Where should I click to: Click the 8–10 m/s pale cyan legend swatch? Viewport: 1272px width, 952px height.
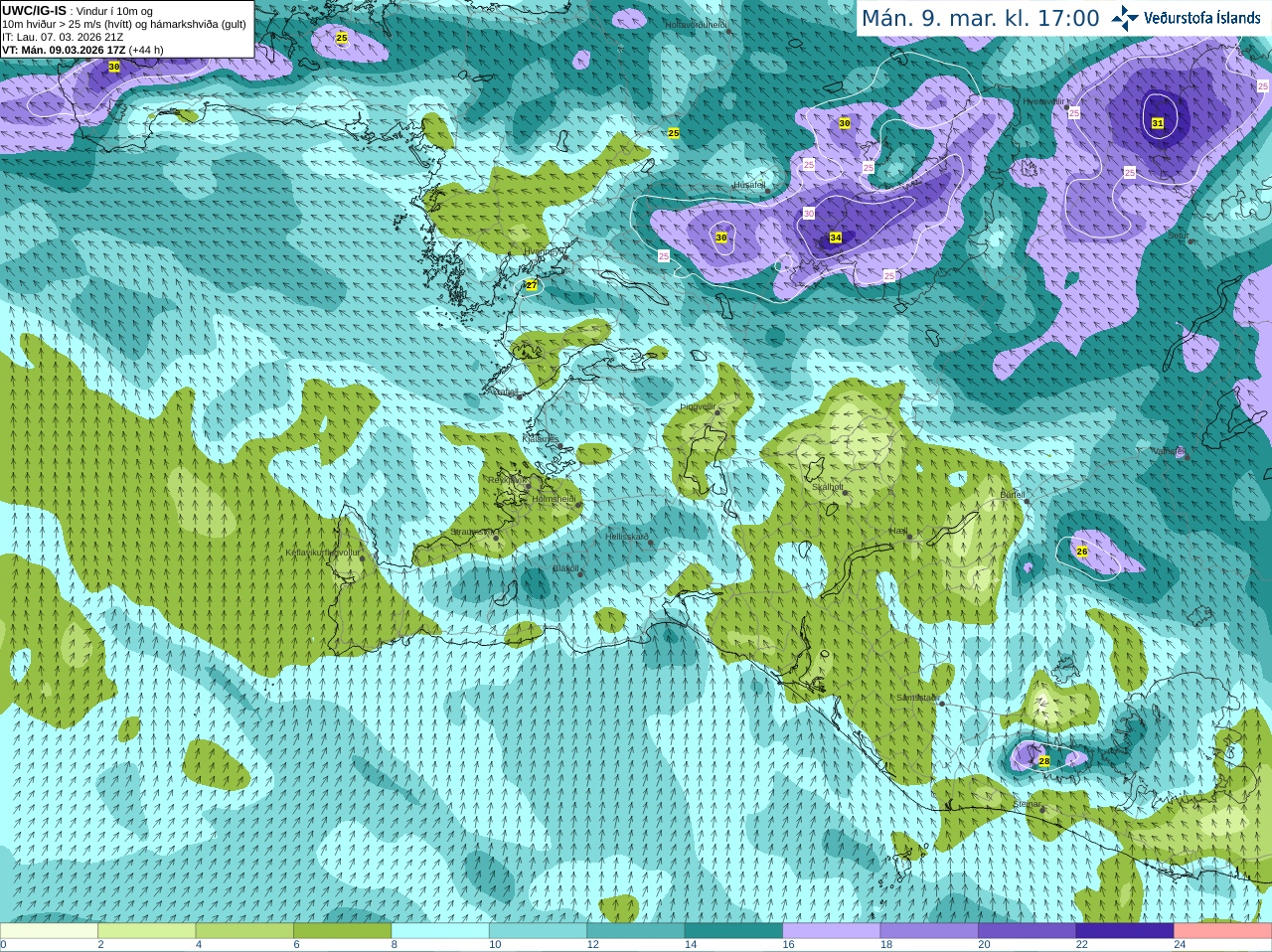[440, 931]
